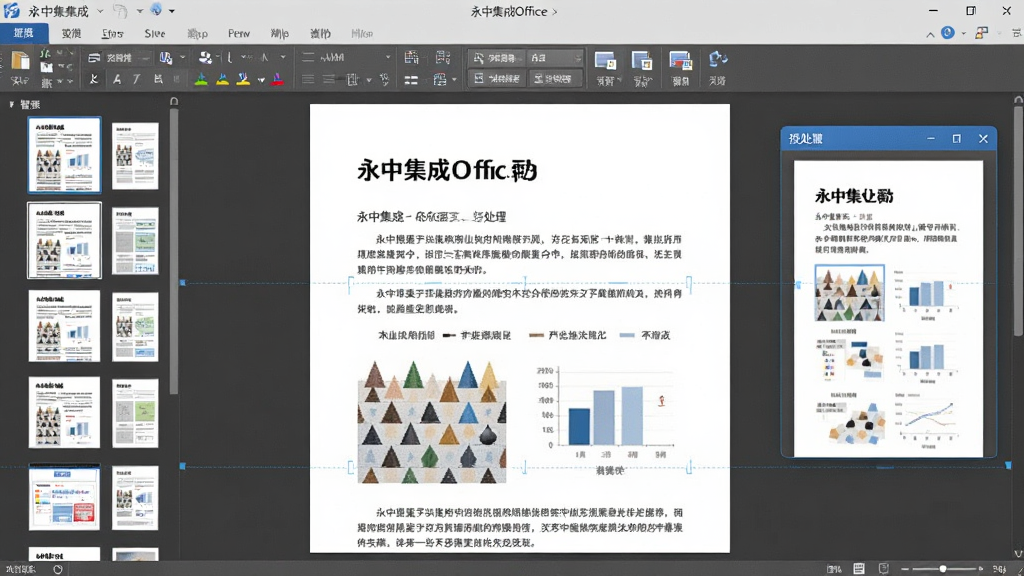1024x576 pixels.
Task: Click the large screen icon with red bar
Action: [x=680, y=61]
